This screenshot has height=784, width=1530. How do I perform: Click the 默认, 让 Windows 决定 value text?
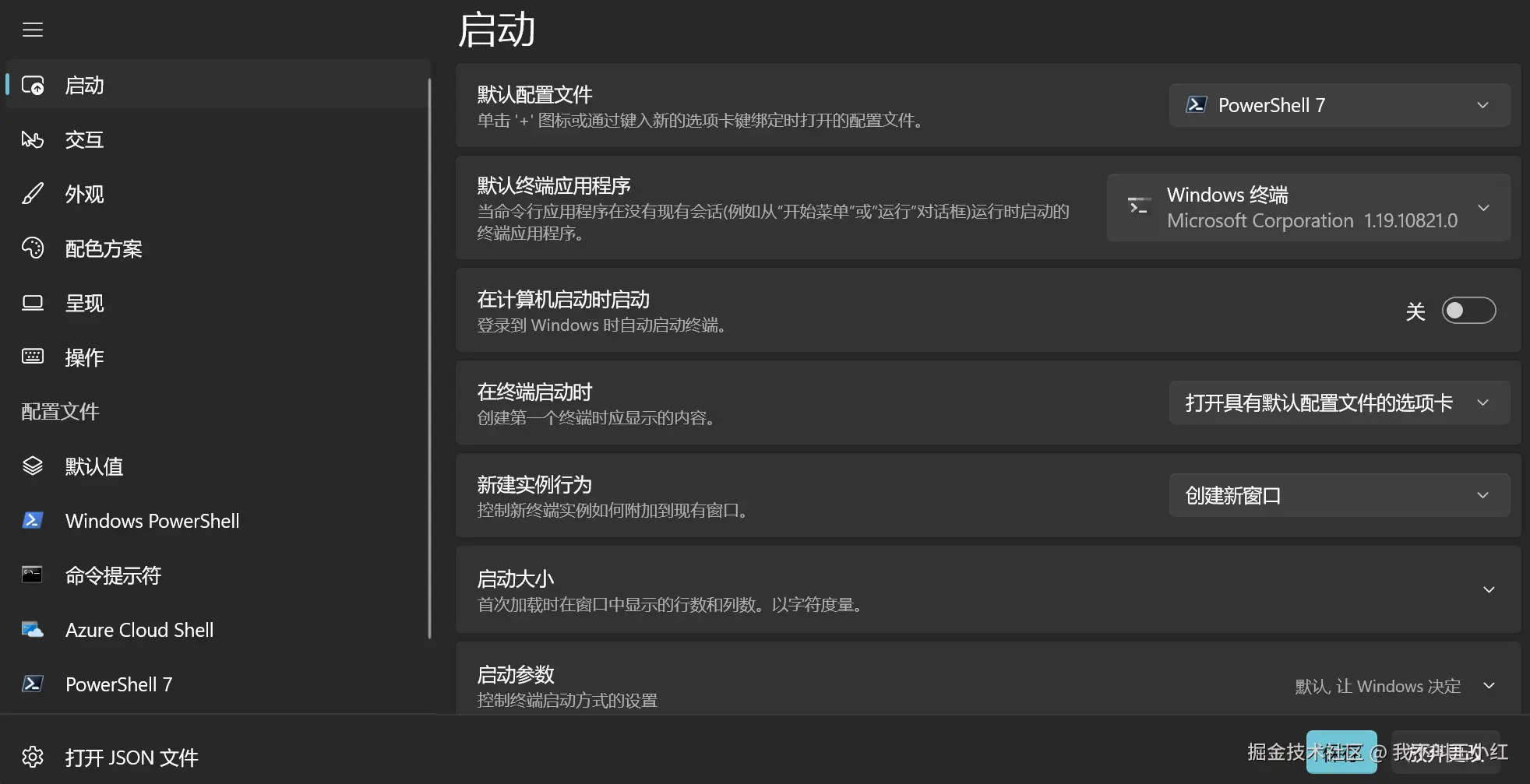click(x=1377, y=686)
